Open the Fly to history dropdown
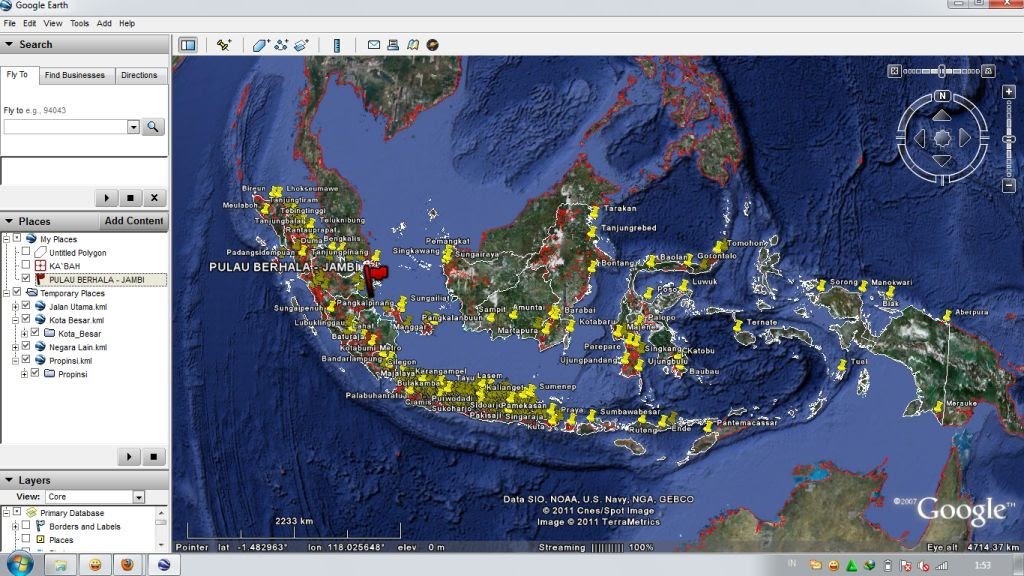1024x576 pixels. 133,127
